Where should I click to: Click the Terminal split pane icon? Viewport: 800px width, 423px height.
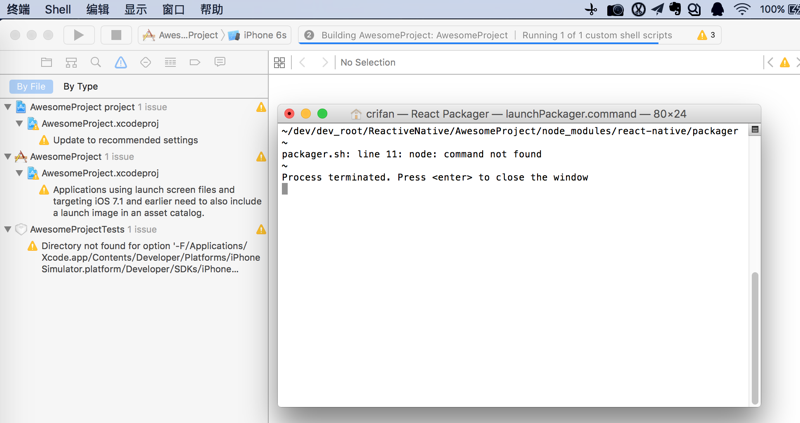coord(755,130)
